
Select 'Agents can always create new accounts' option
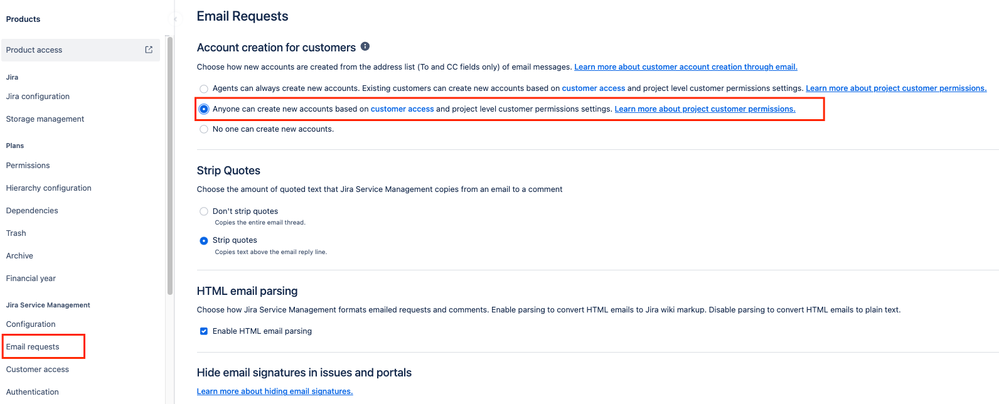pos(204,88)
